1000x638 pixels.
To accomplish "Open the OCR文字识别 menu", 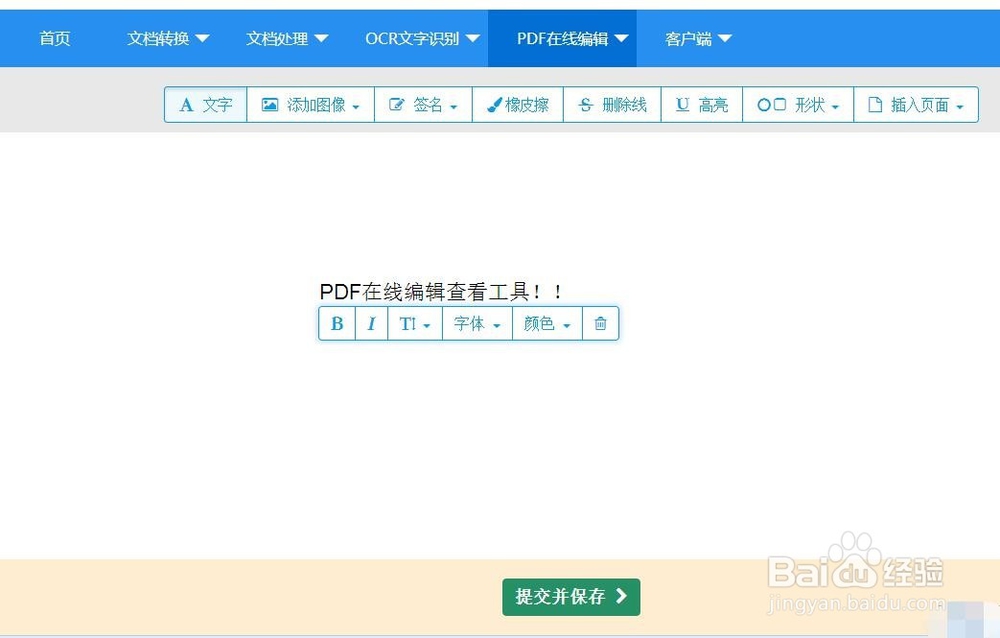I will point(422,38).
